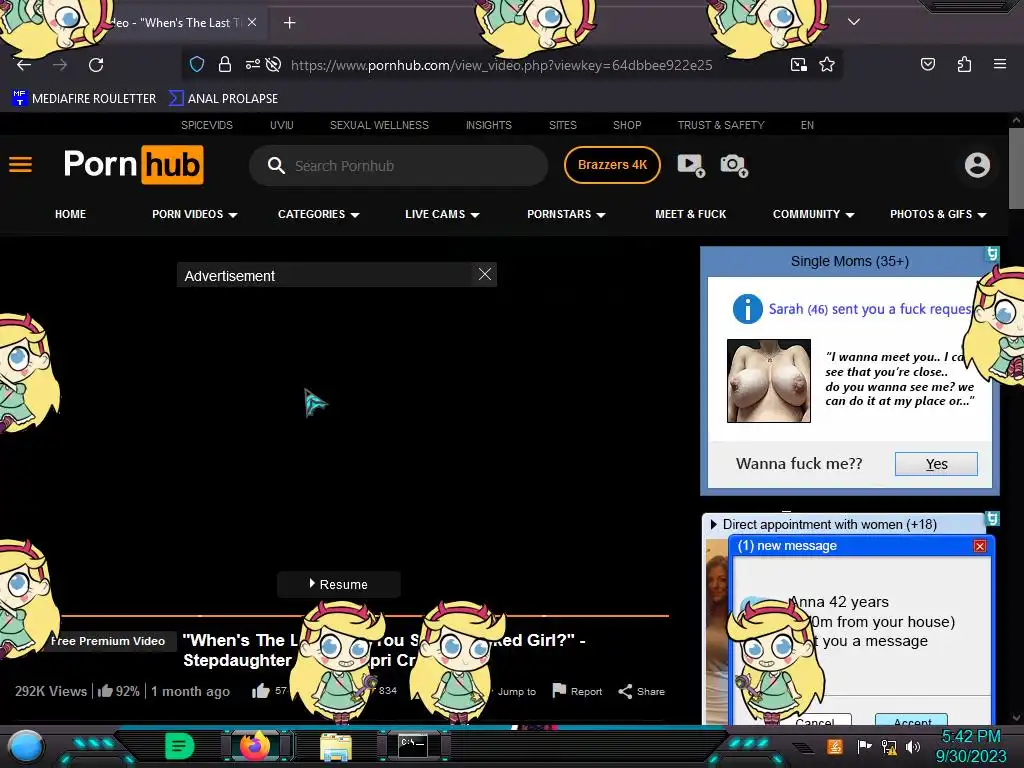
Task: Open the TRUST & SAFETY top link
Action: coord(720,125)
